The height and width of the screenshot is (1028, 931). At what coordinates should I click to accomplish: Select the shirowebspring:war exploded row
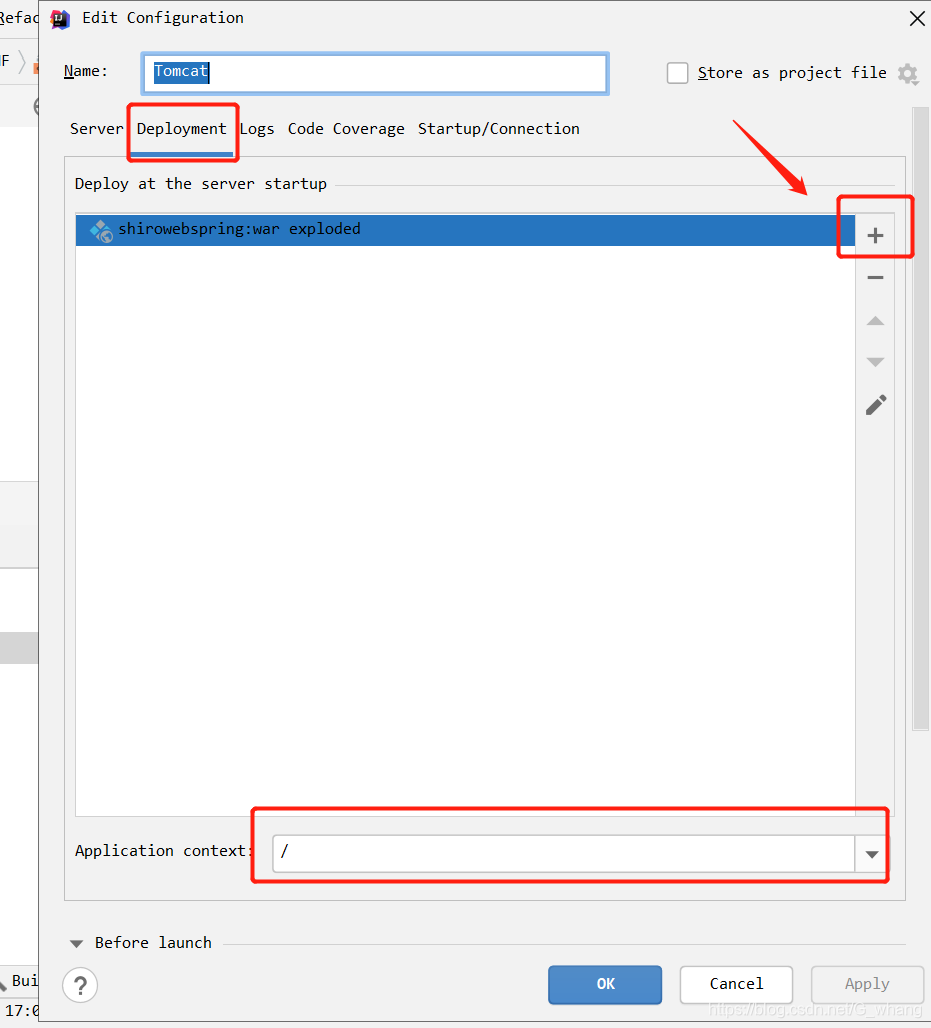[x=466, y=229]
